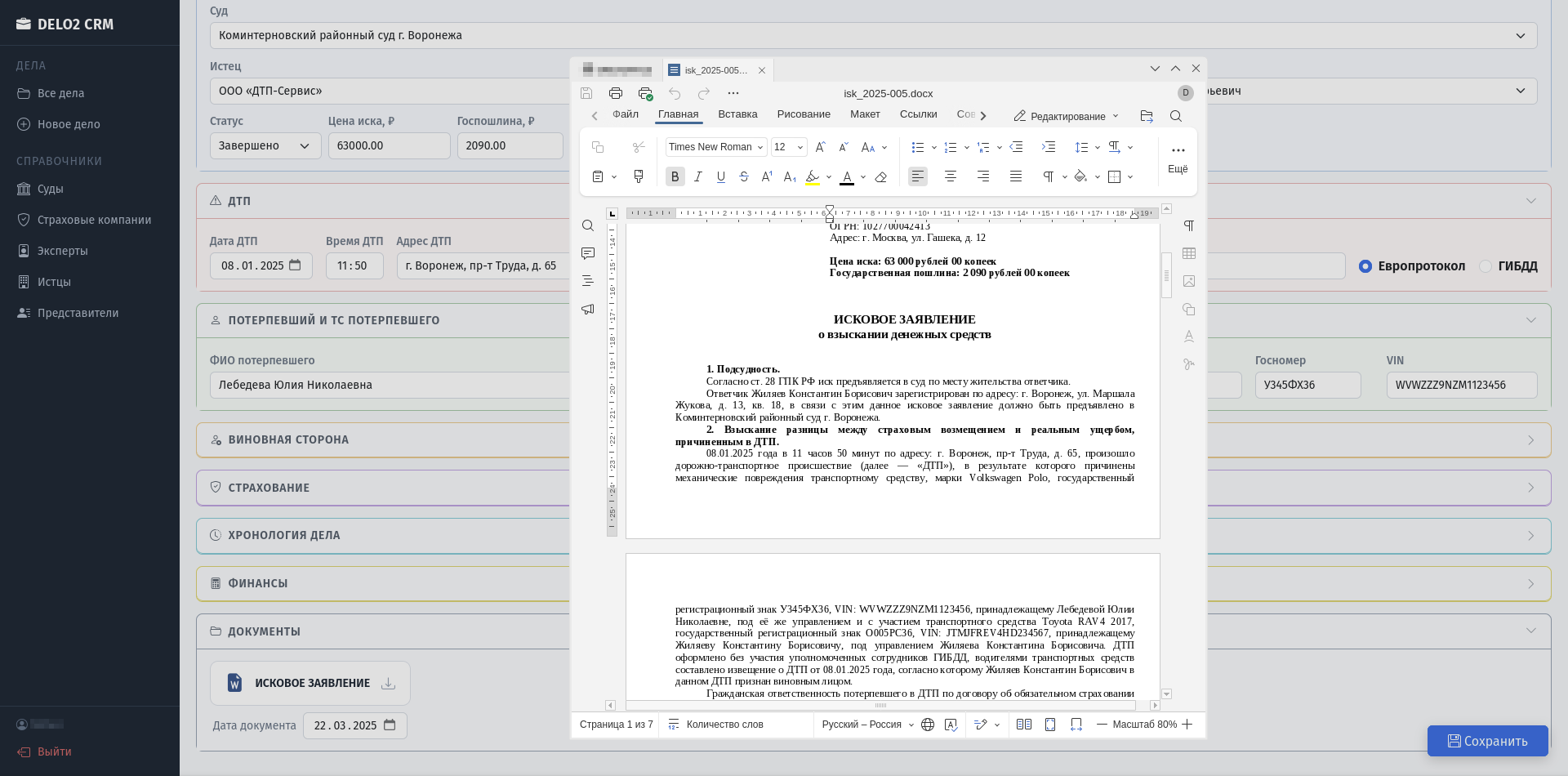The width and height of the screenshot is (1568, 776).
Task: Toggle left text alignment
Action: 918,176
